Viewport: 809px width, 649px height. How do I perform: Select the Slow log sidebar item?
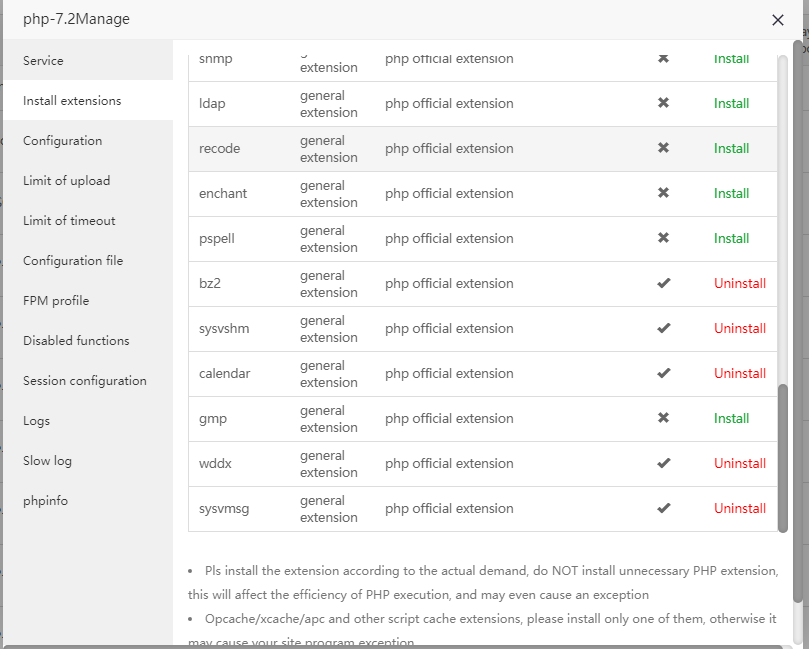(x=47, y=461)
